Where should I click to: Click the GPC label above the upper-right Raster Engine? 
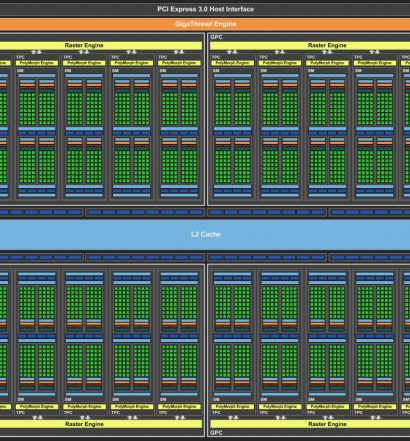(x=216, y=37)
